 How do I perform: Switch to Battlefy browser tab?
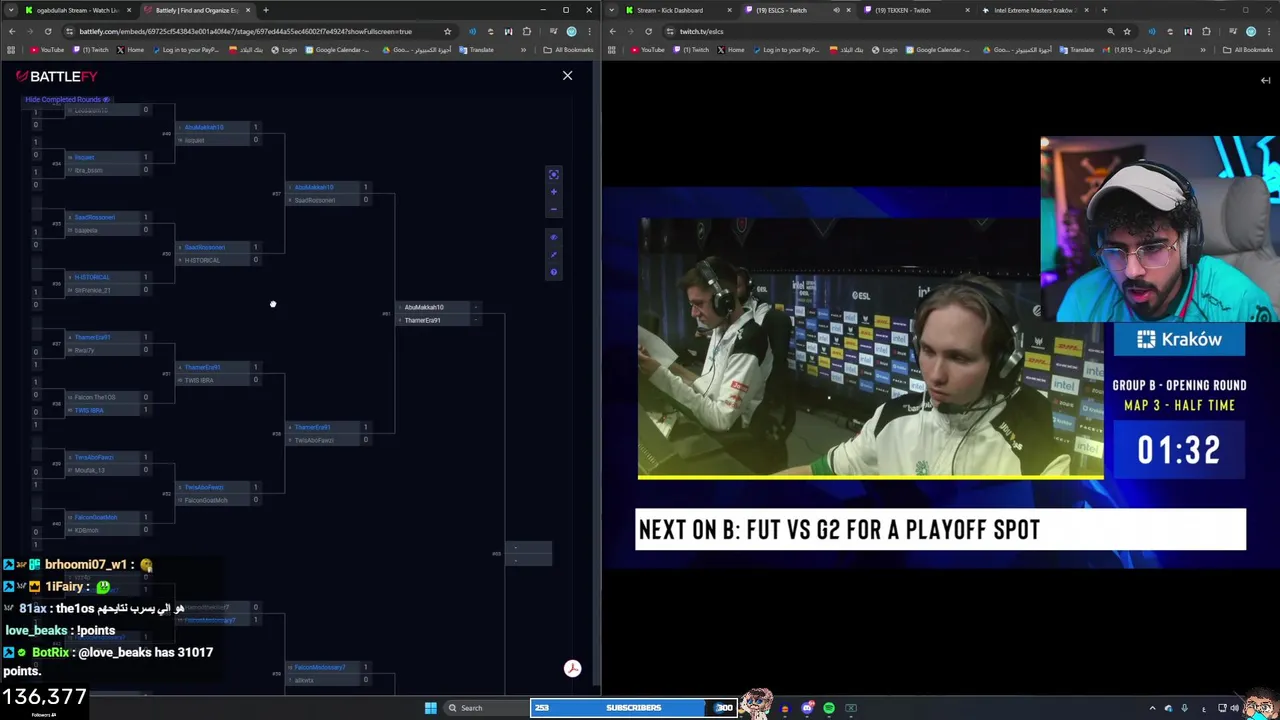196,10
